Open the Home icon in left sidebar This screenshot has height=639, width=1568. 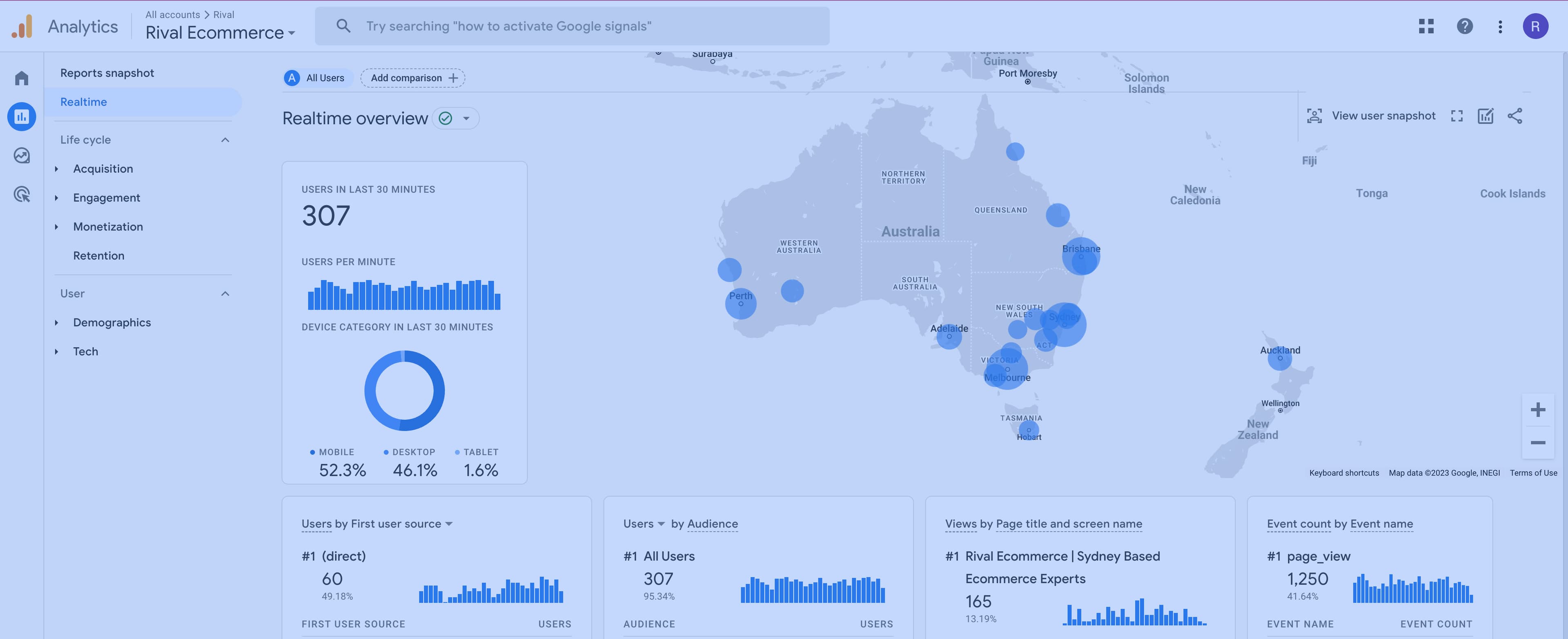pos(22,78)
